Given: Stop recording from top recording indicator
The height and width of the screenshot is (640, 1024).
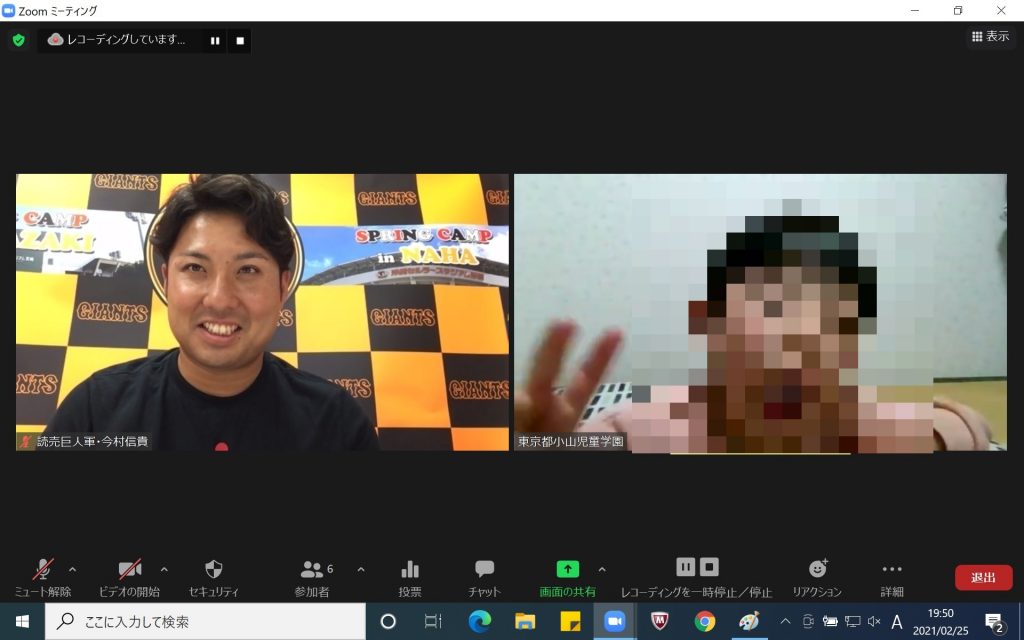Looking at the screenshot, I should pyautogui.click(x=240, y=40).
